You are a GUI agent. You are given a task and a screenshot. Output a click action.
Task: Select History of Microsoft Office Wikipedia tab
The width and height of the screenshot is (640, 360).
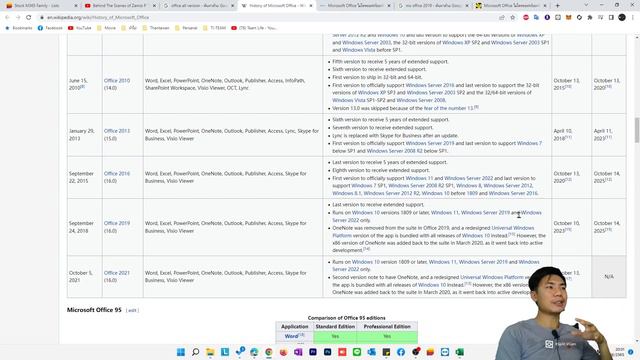coord(276,6)
